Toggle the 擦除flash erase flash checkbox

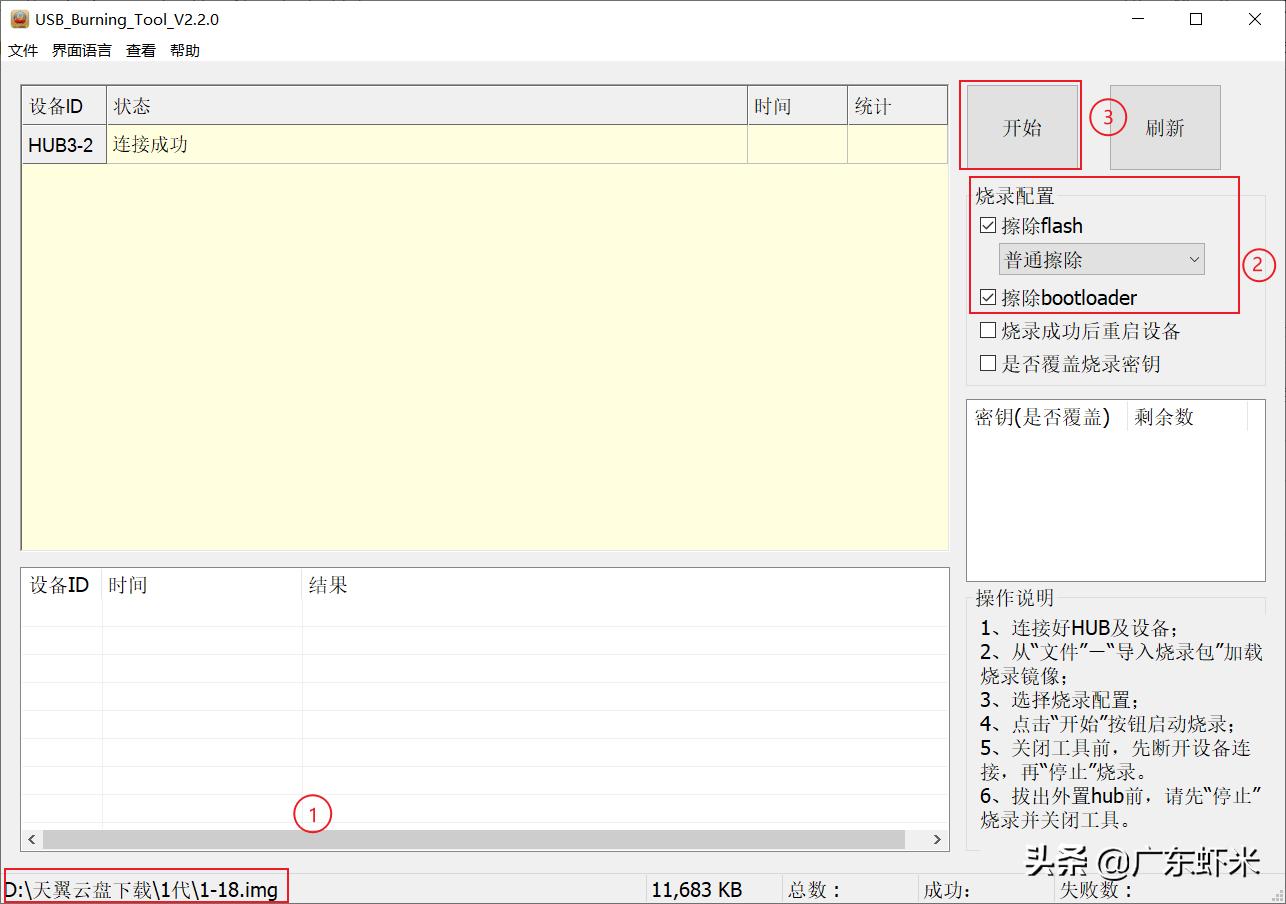[988, 226]
